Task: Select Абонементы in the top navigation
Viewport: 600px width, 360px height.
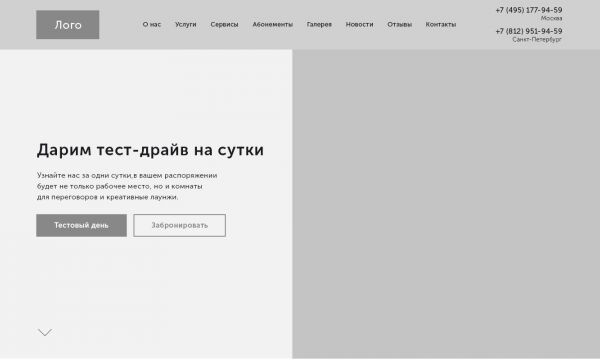Action: [x=272, y=24]
